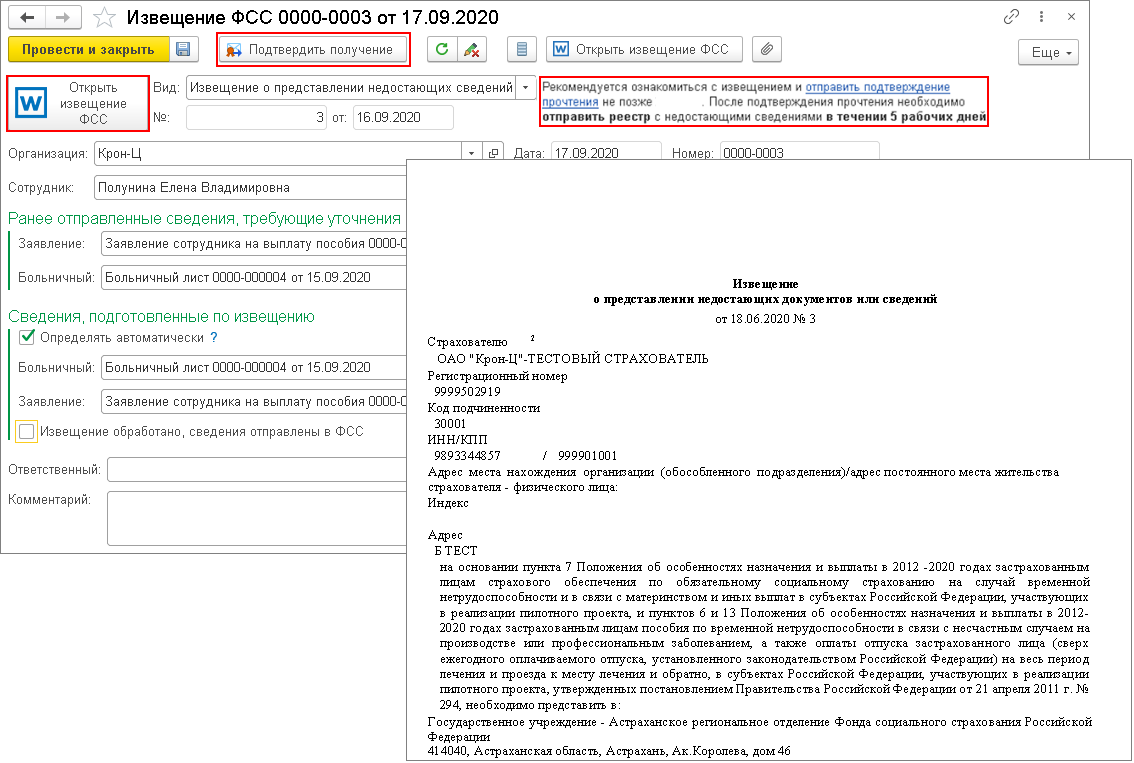Copy link with the chain icon
This screenshot has width=1134, height=763.
1011,17
